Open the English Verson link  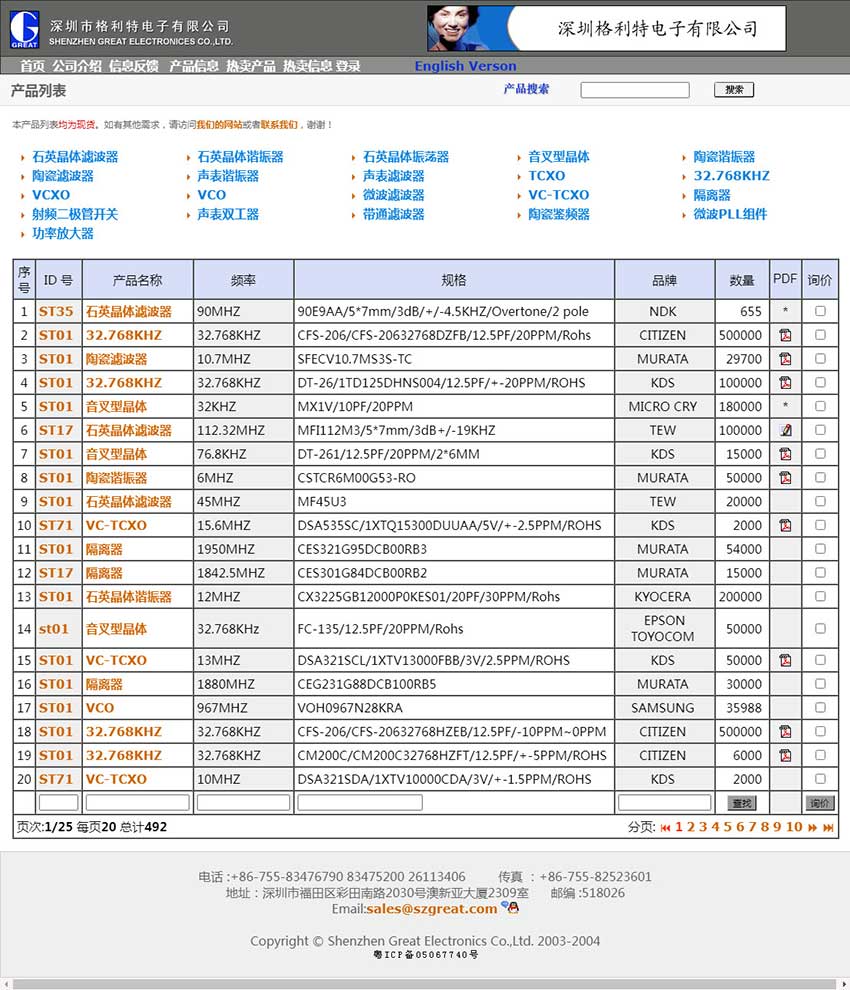click(x=465, y=65)
